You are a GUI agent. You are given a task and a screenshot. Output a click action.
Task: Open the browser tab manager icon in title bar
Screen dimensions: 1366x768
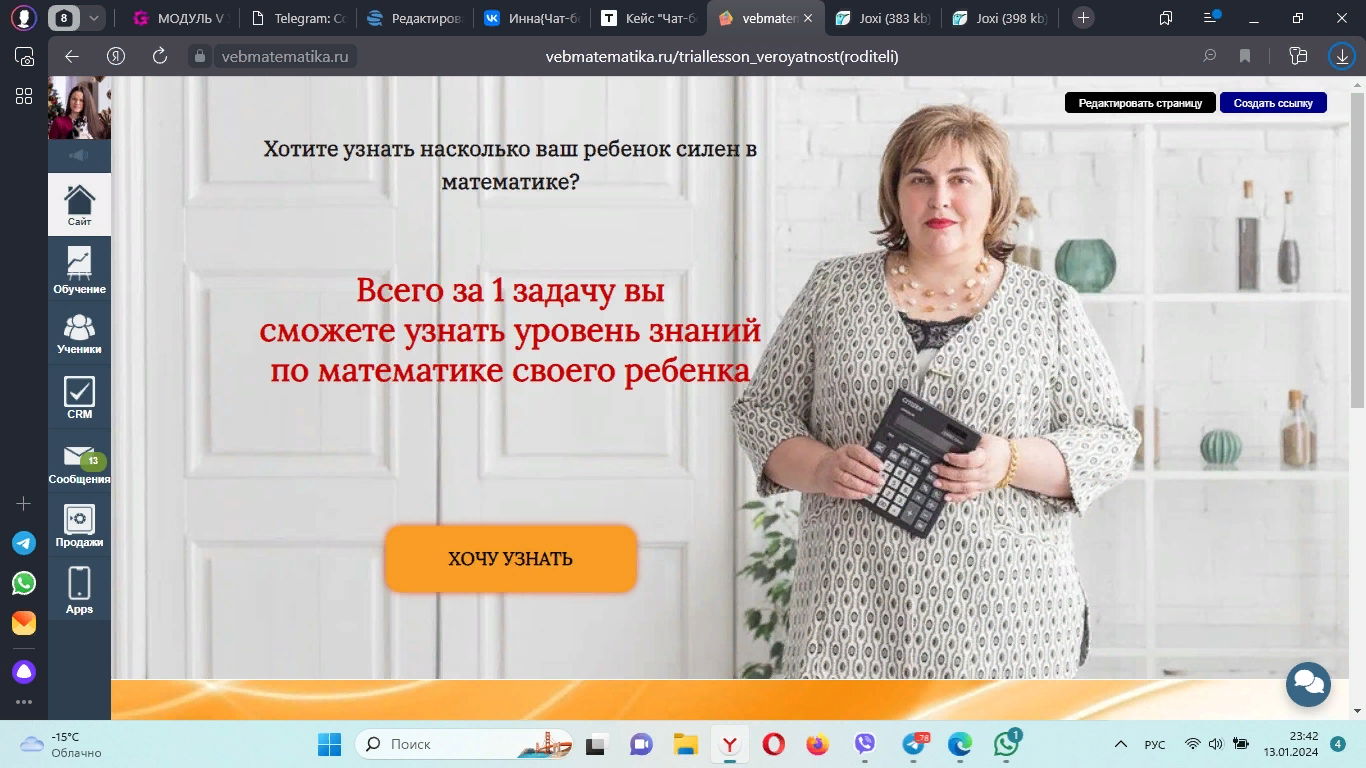coord(1166,18)
